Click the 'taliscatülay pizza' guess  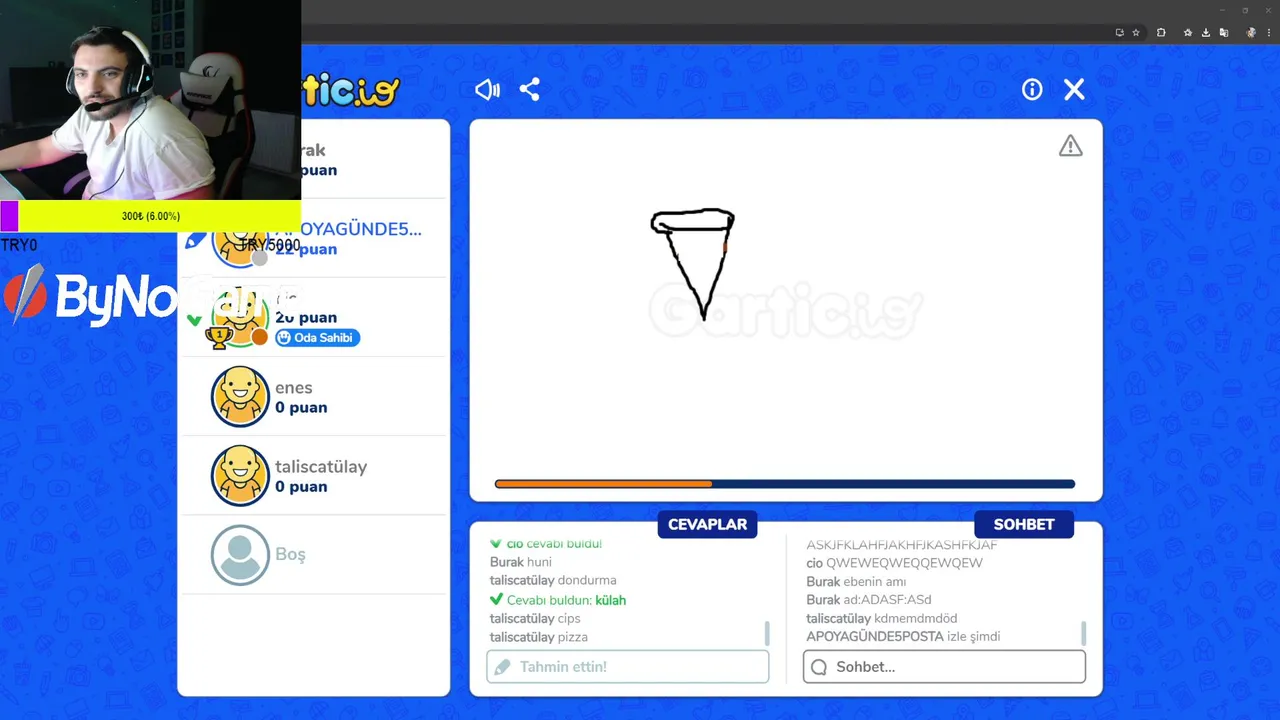[539, 637]
